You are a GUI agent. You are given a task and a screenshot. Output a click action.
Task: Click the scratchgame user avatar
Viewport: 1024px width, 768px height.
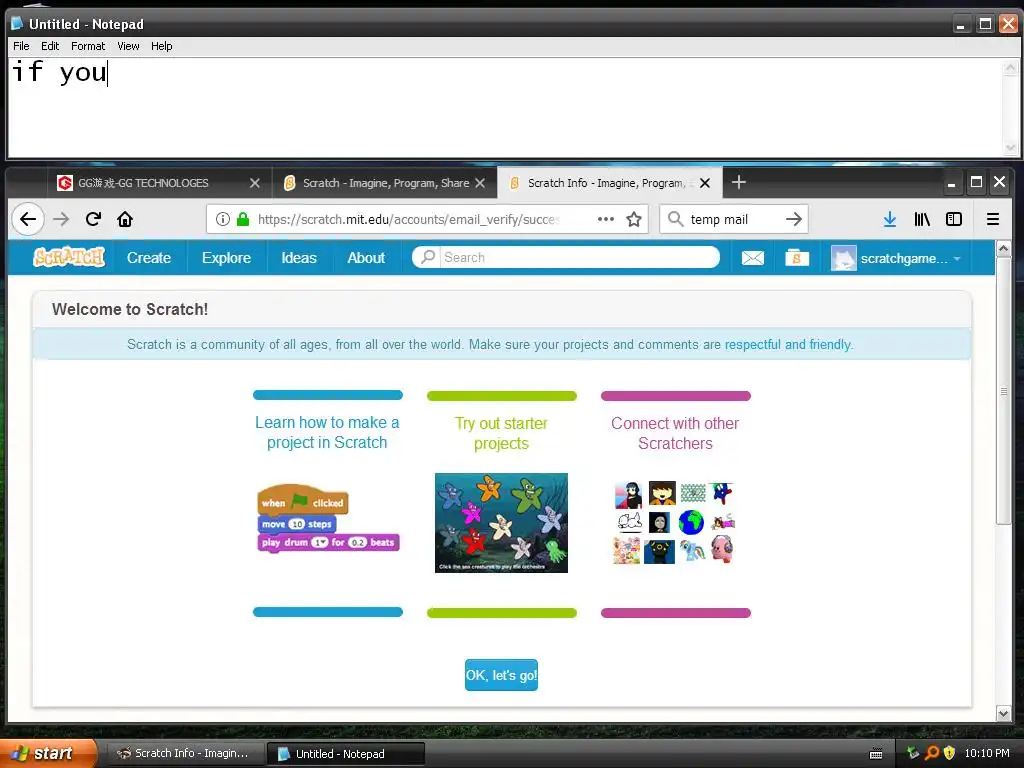[x=843, y=258]
